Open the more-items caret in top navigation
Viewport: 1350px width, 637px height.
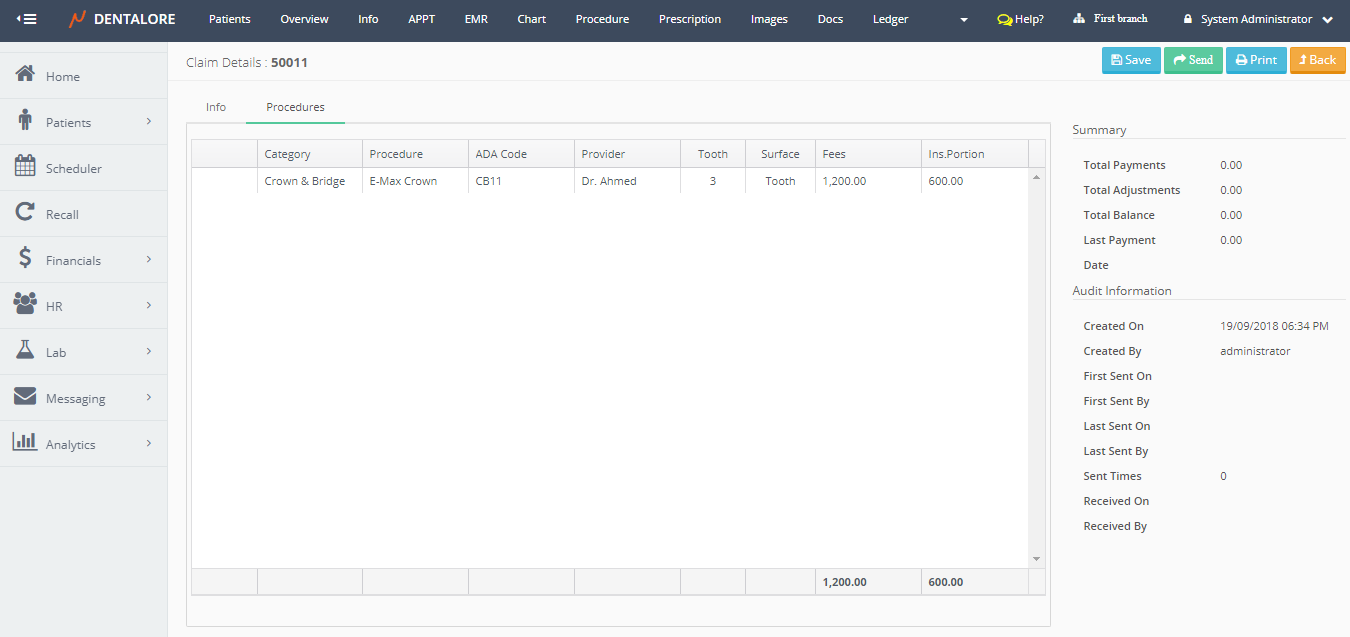[x=964, y=20]
